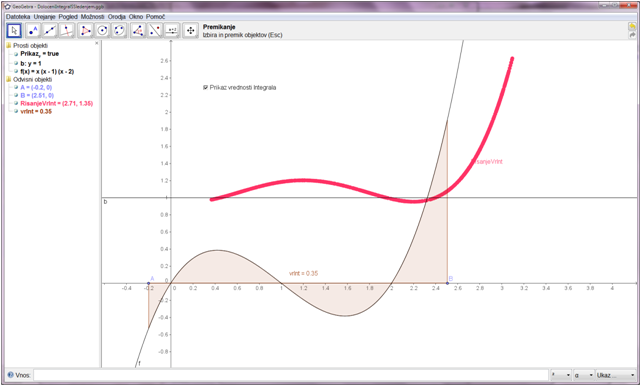641x386 pixels.
Task: Open the Urejanje menu
Action: coord(44,17)
